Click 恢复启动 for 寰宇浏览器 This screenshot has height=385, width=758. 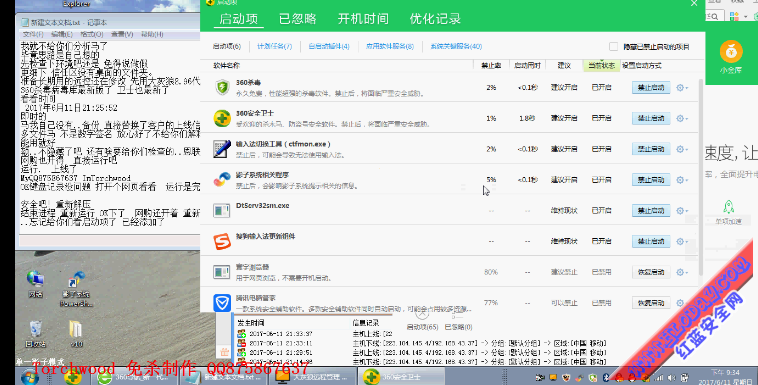pyautogui.click(x=651, y=272)
